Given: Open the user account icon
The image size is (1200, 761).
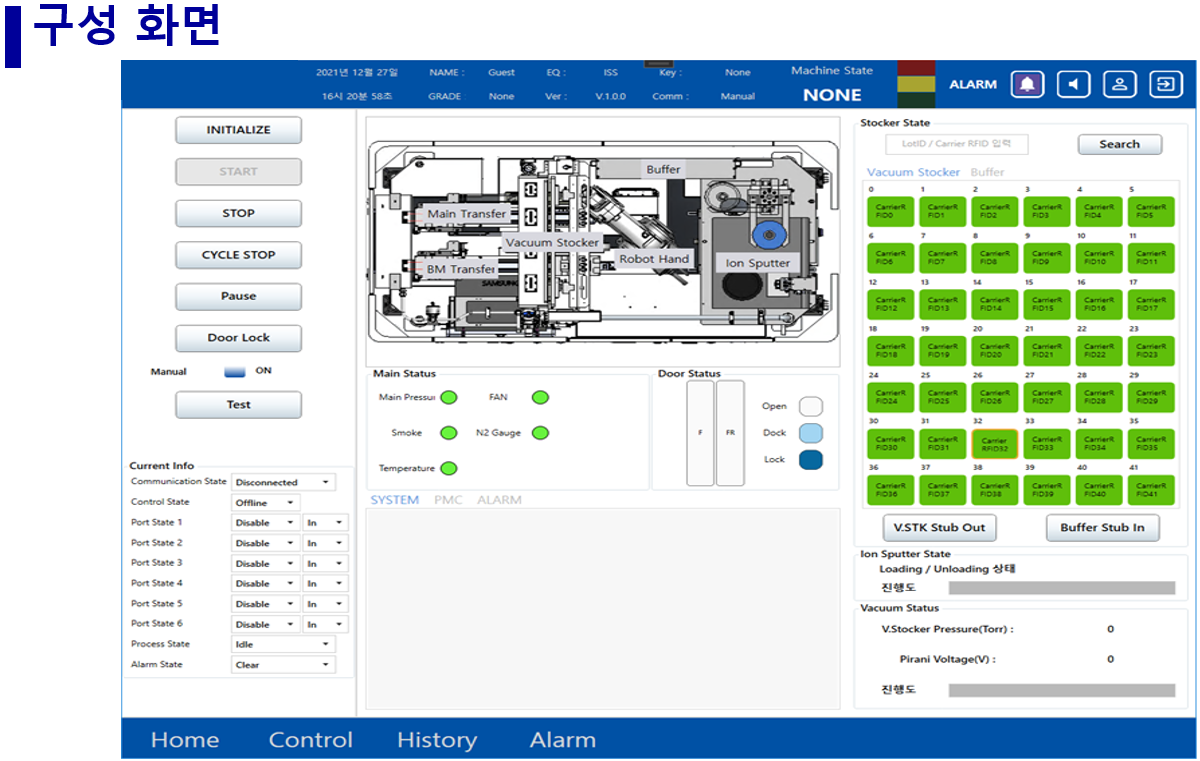Looking at the screenshot, I should click(1119, 85).
